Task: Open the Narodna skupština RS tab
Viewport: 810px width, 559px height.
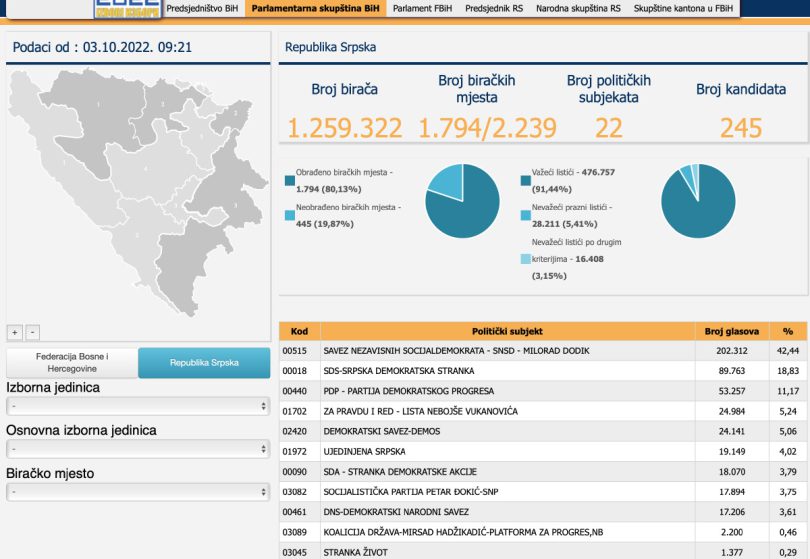Action: click(579, 8)
